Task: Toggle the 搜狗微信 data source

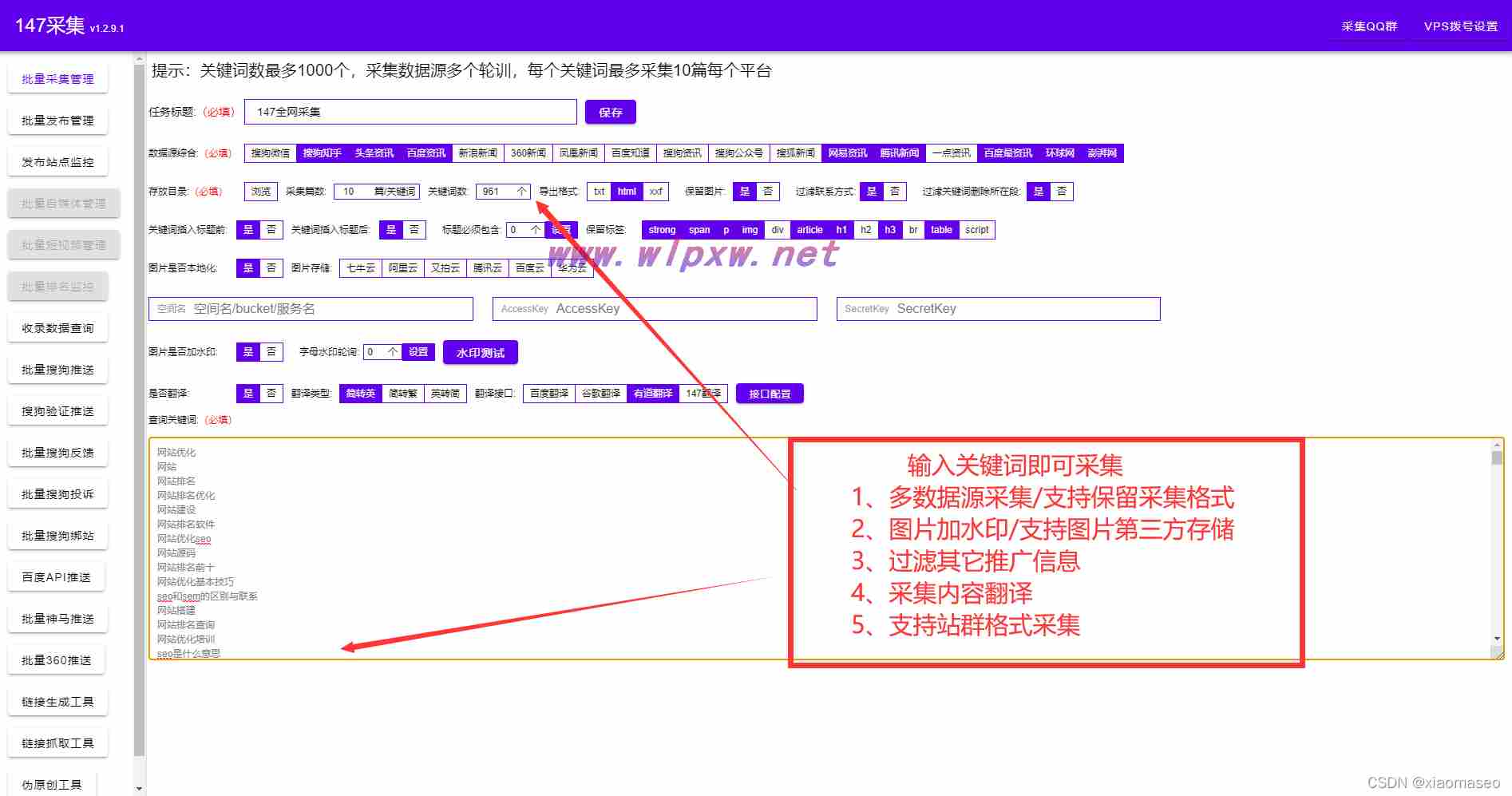Action: coord(271,153)
